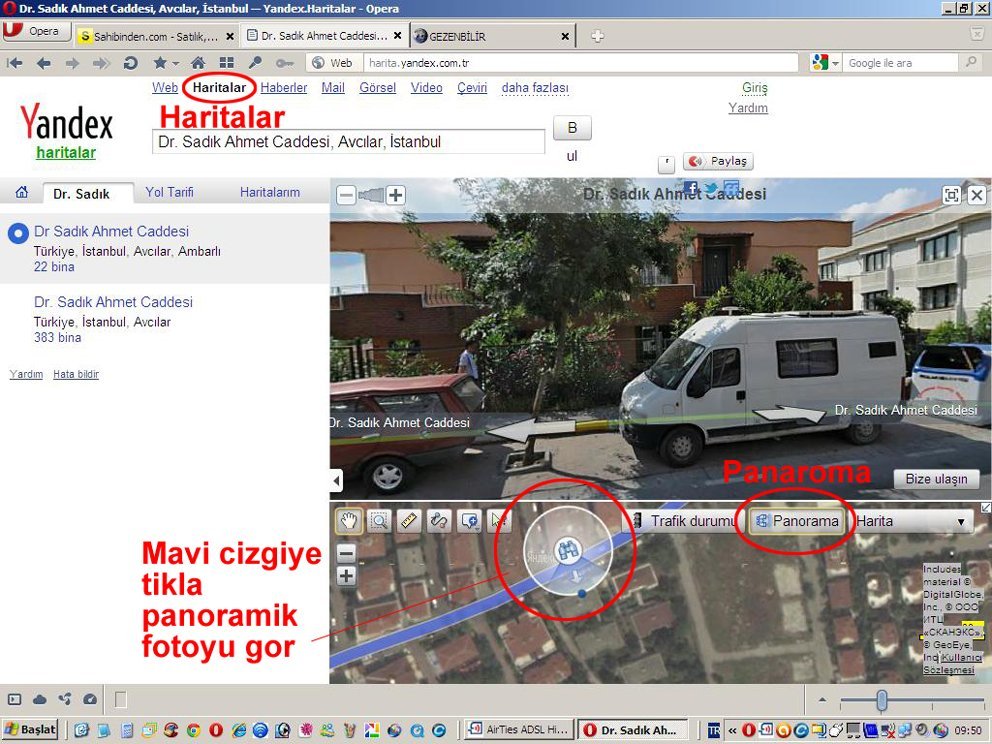Viewport: 992px width, 744px height.
Task: Open a new tab with plus button
Action: click(x=597, y=36)
